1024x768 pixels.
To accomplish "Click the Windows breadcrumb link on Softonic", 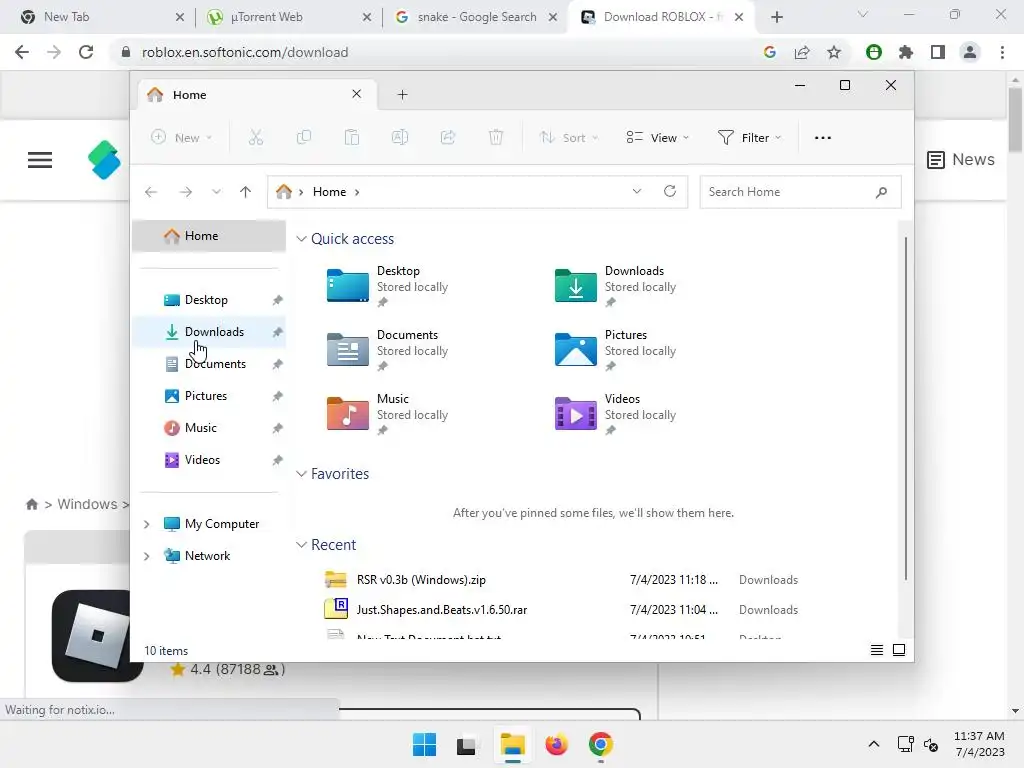I will click(87, 504).
